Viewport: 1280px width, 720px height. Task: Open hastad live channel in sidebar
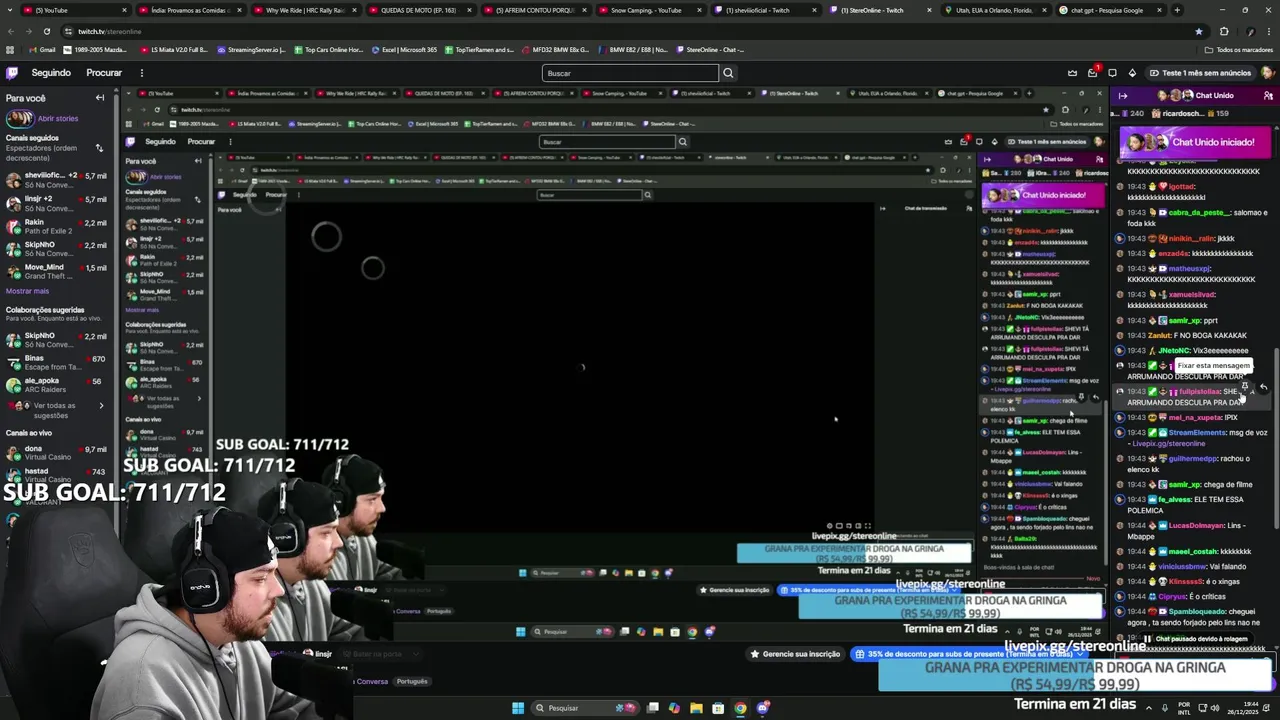point(55,476)
